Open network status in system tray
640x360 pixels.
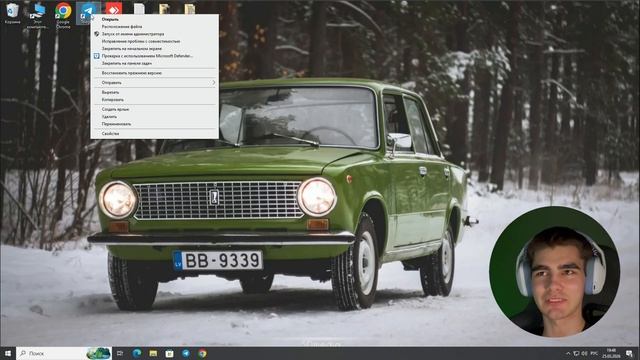pos(576,353)
